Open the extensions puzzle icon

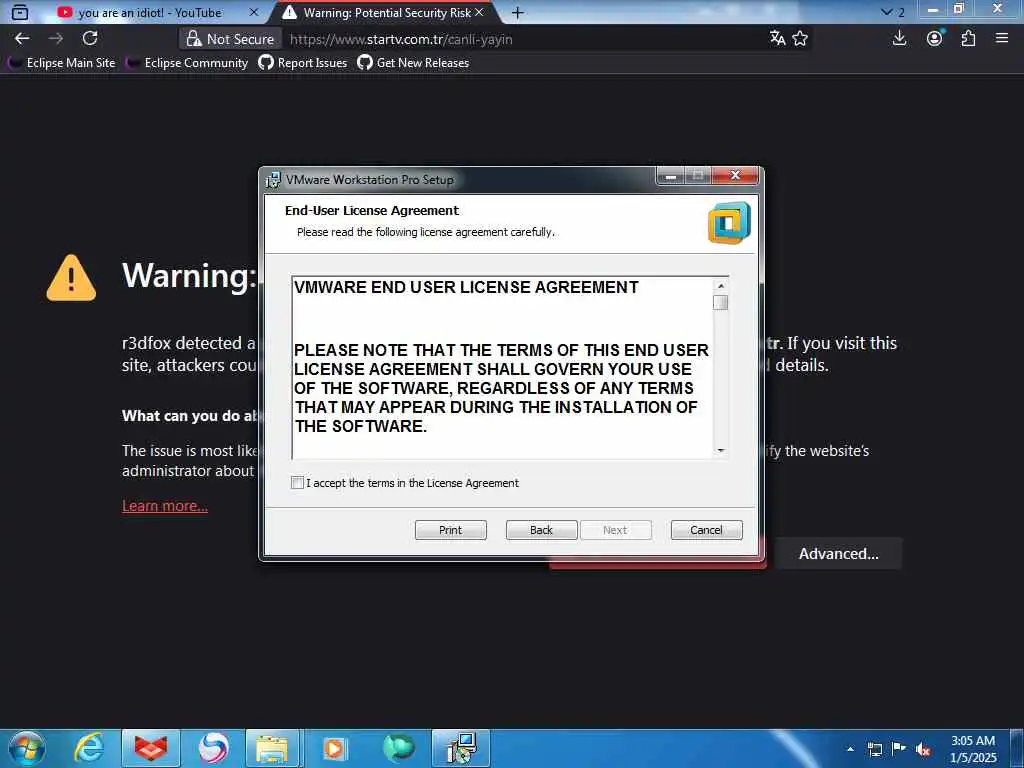pos(968,39)
